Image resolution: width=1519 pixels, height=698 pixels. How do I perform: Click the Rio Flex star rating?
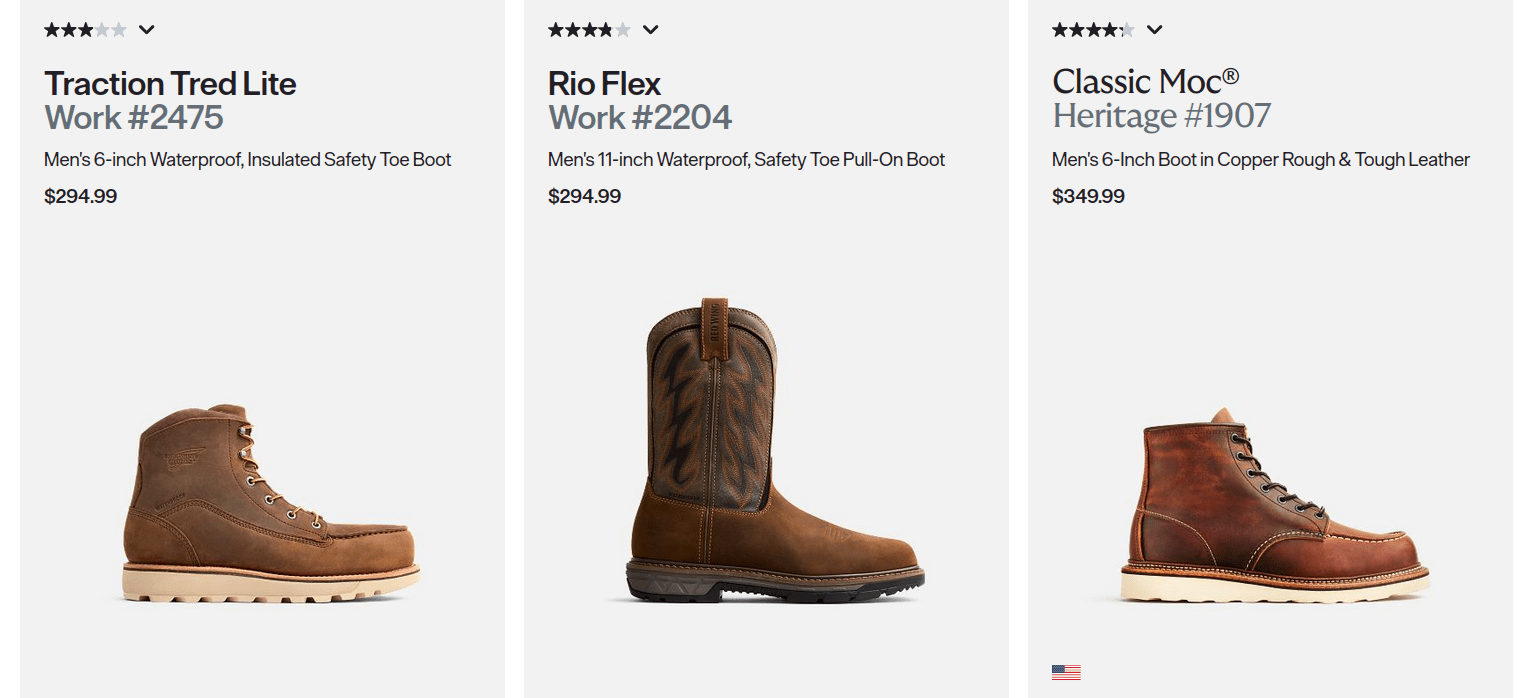click(589, 30)
